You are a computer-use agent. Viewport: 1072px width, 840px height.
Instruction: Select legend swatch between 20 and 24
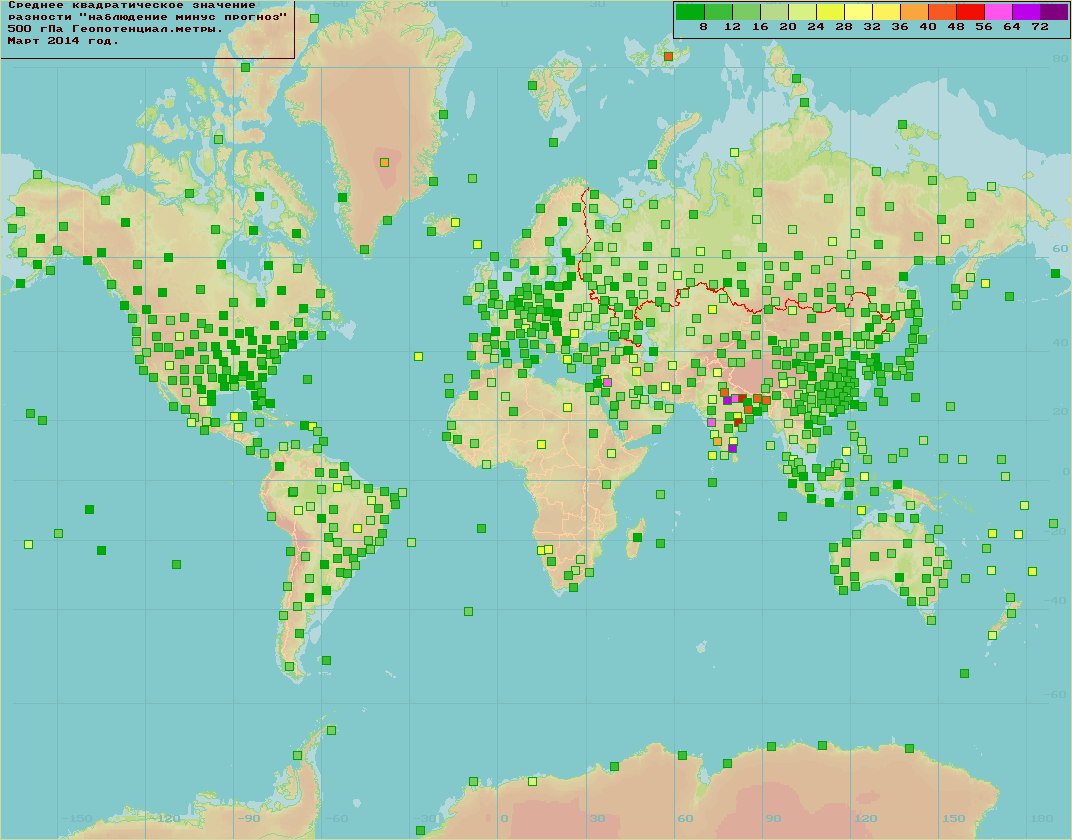(x=802, y=12)
